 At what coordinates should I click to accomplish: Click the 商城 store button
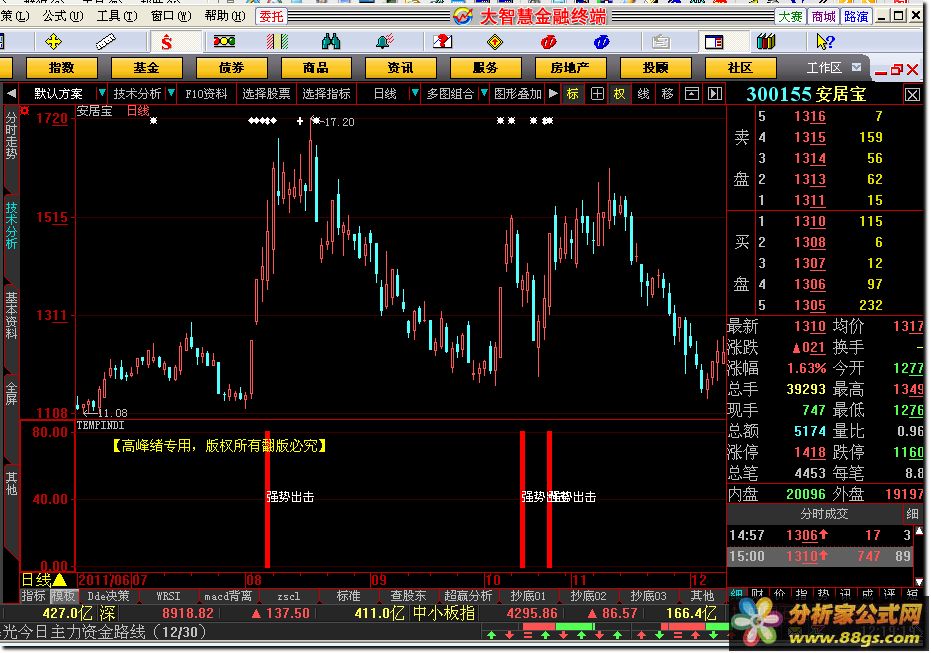click(x=824, y=17)
